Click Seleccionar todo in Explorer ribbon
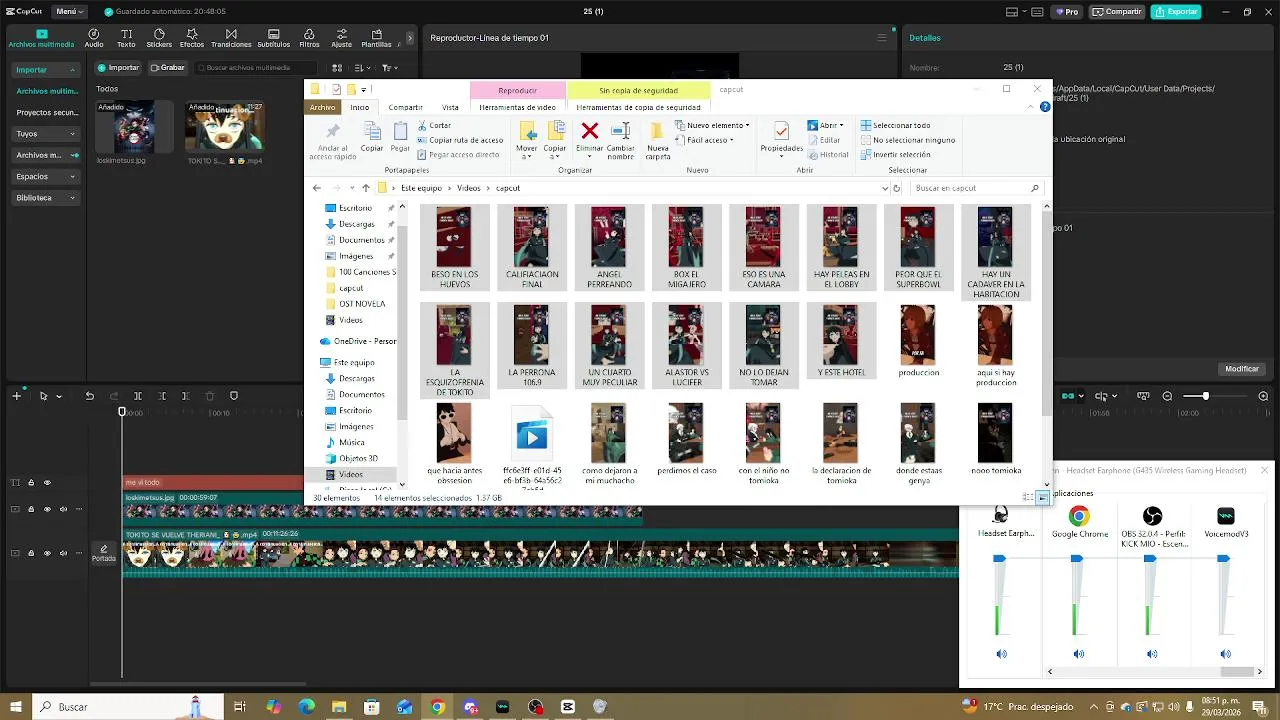The height and width of the screenshot is (720, 1280). click(894, 126)
